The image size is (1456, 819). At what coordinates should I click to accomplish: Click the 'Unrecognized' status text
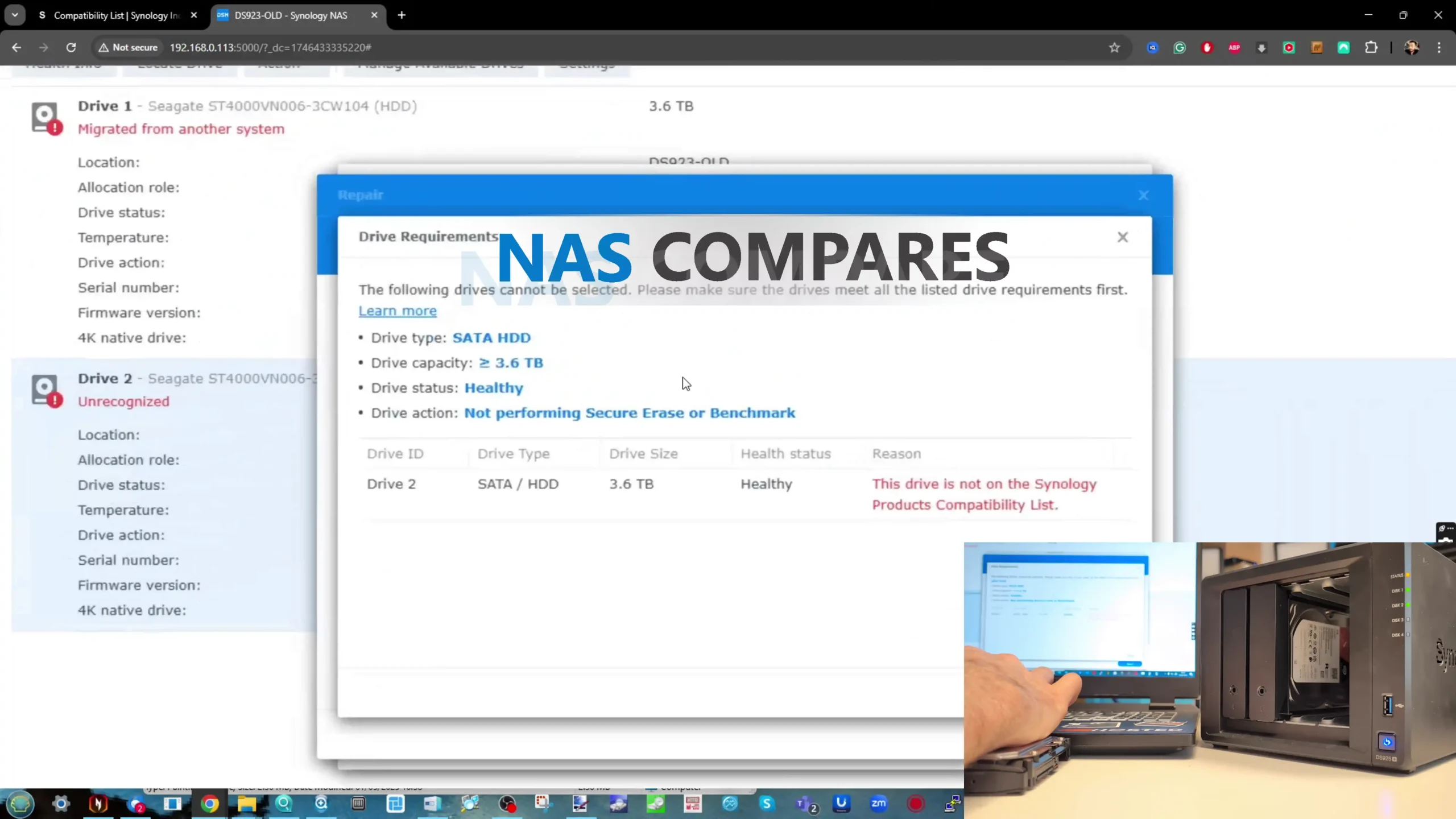pyautogui.click(x=123, y=402)
